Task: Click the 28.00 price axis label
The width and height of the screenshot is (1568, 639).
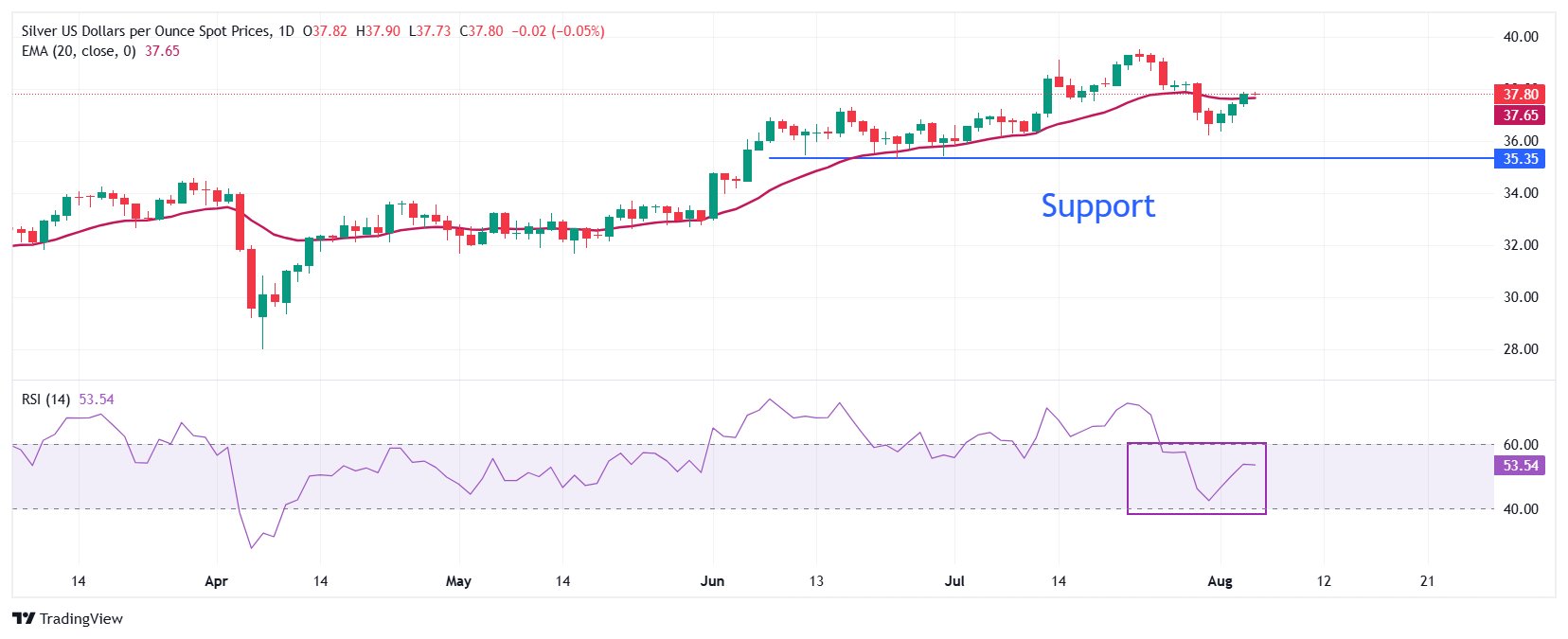Action: point(1521,349)
